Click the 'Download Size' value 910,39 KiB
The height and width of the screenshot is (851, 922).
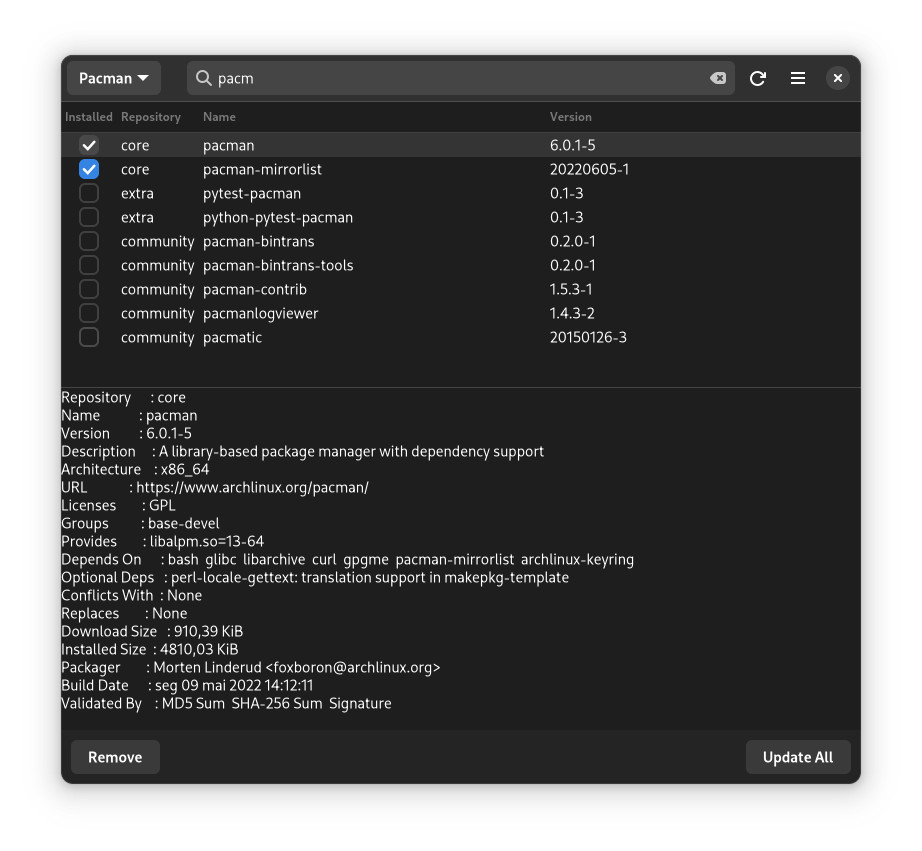[x=208, y=632]
